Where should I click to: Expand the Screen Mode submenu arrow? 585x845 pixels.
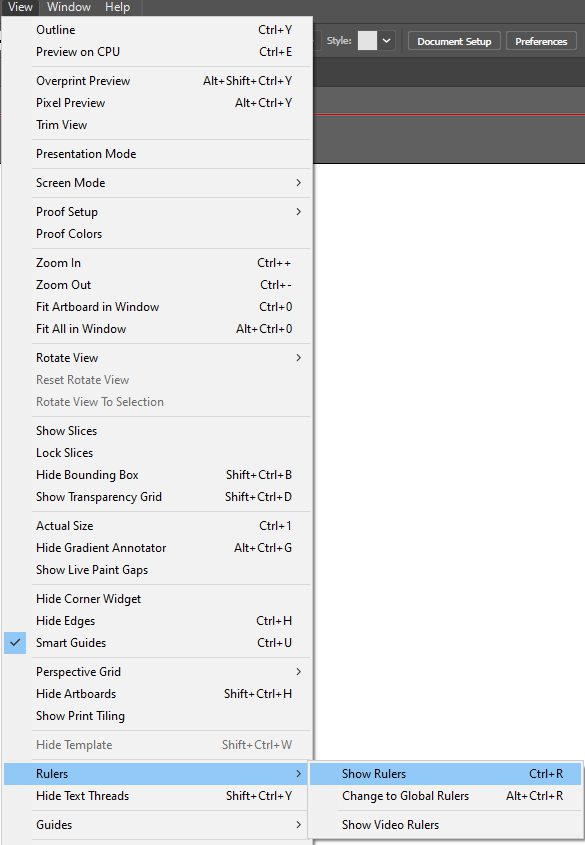[x=298, y=183]
